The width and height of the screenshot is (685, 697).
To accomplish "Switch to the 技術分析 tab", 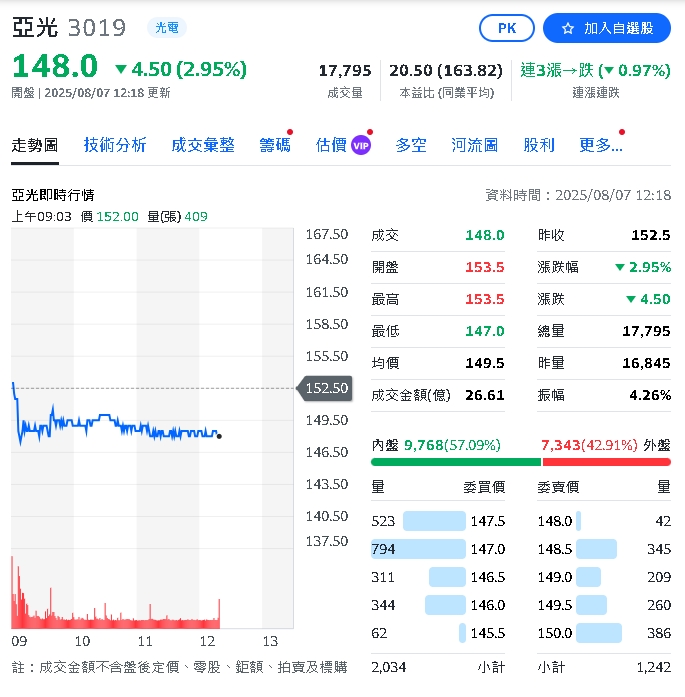I will pos(115,145).
